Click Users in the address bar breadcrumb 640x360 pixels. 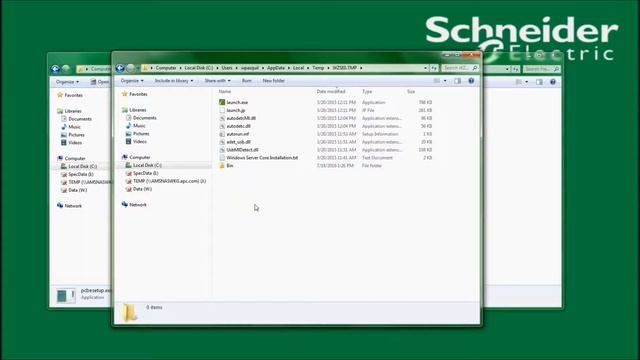tap(227, 68)
